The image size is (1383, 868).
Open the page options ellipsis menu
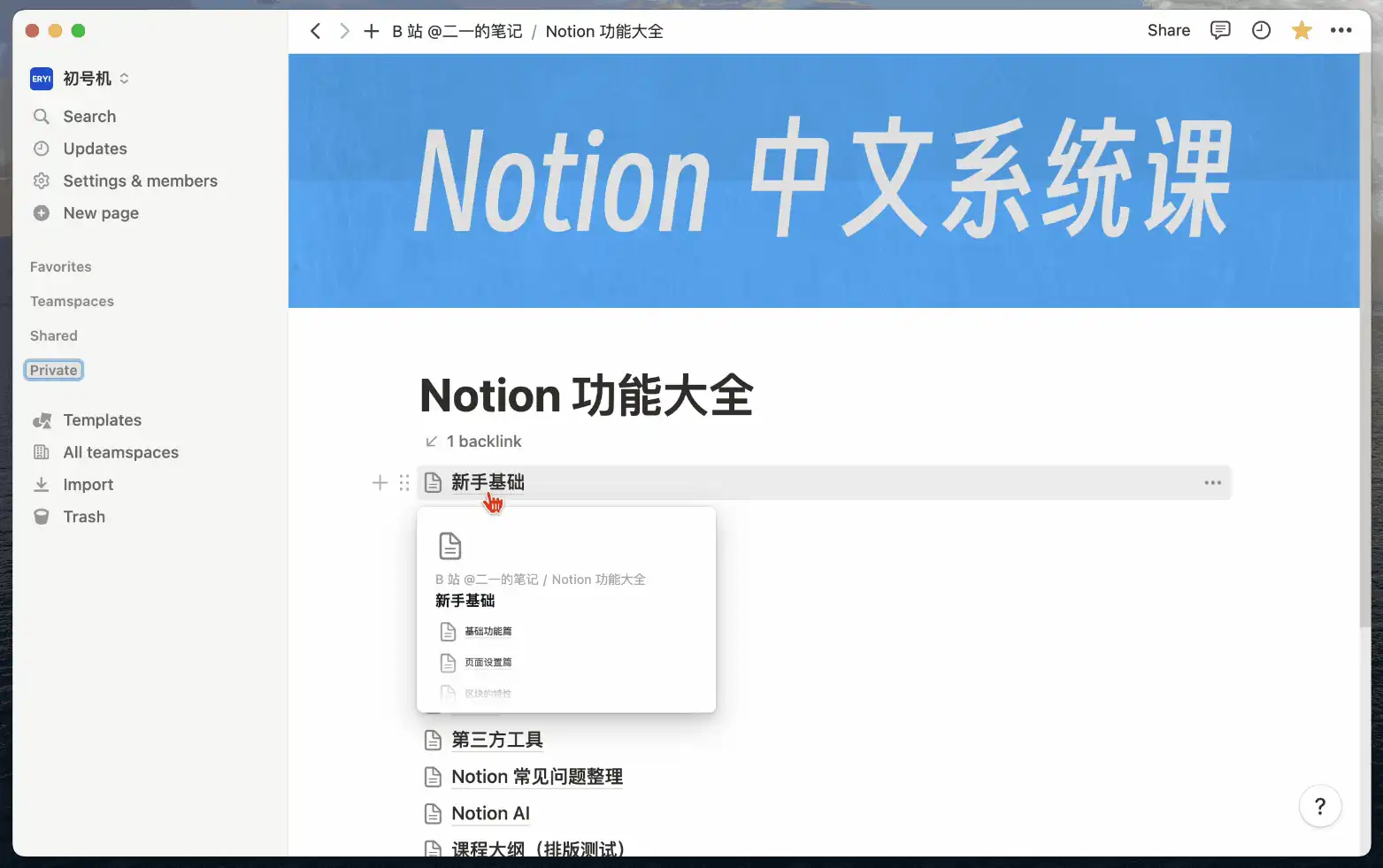point(1341,30)
